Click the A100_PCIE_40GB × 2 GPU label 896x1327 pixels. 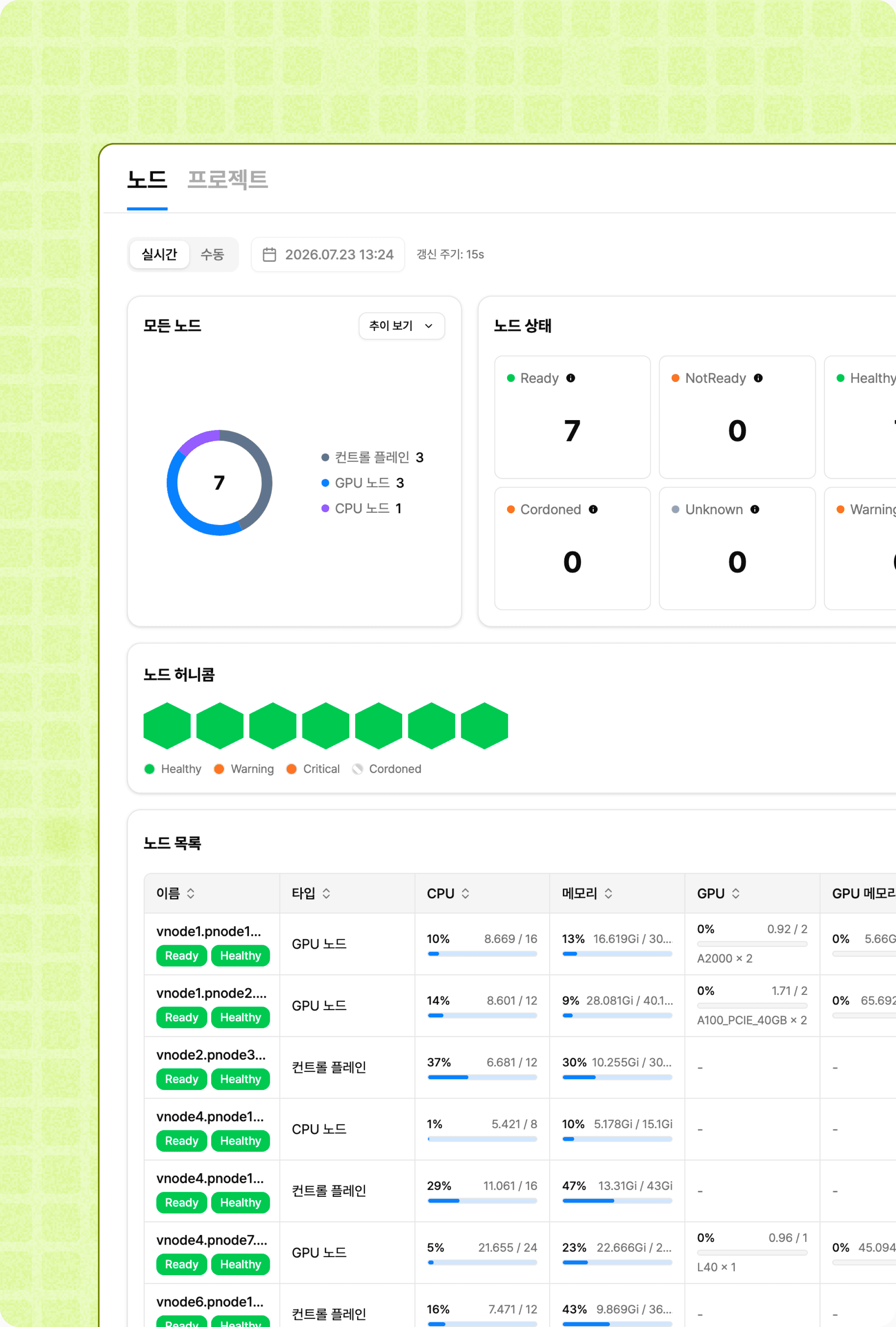[x=751, y=1020]
